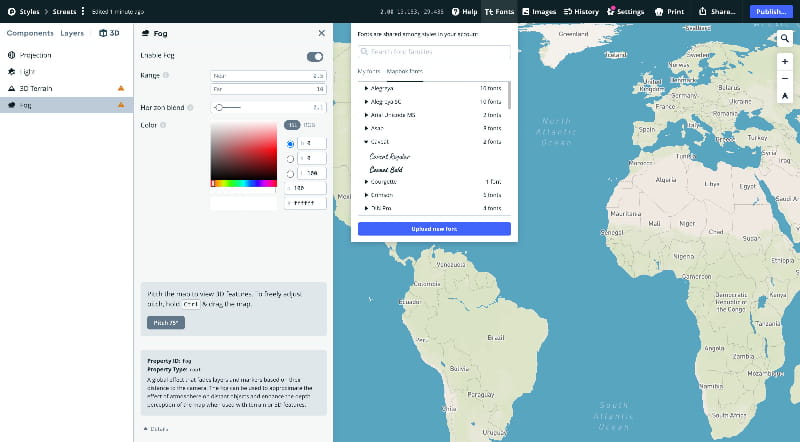Screen dimensions: 800x442
Task: Open the style Settings
Action: click(x=625, y=11)
